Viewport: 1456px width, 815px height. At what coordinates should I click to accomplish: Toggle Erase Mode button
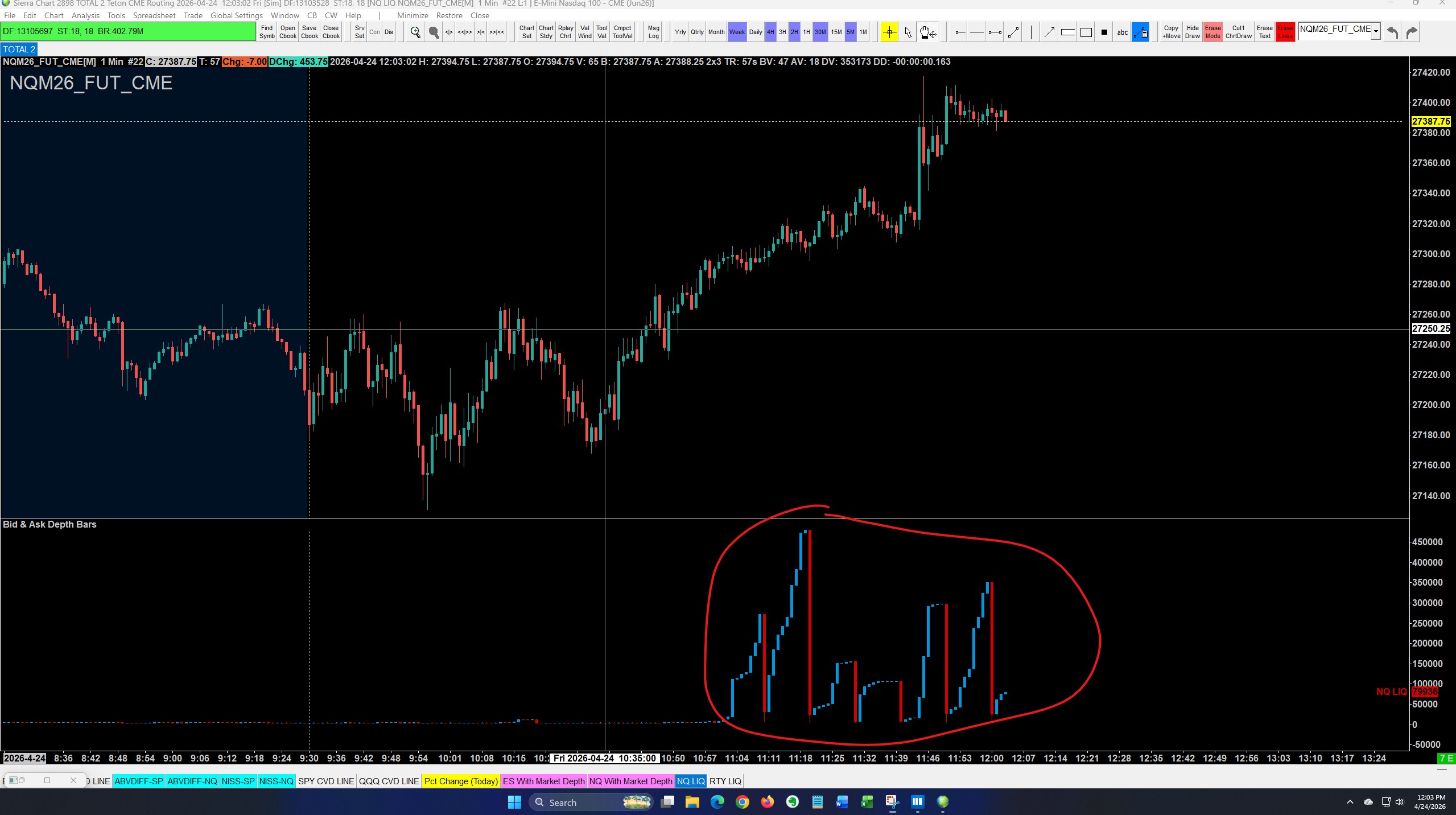[x=1212, y=32]
